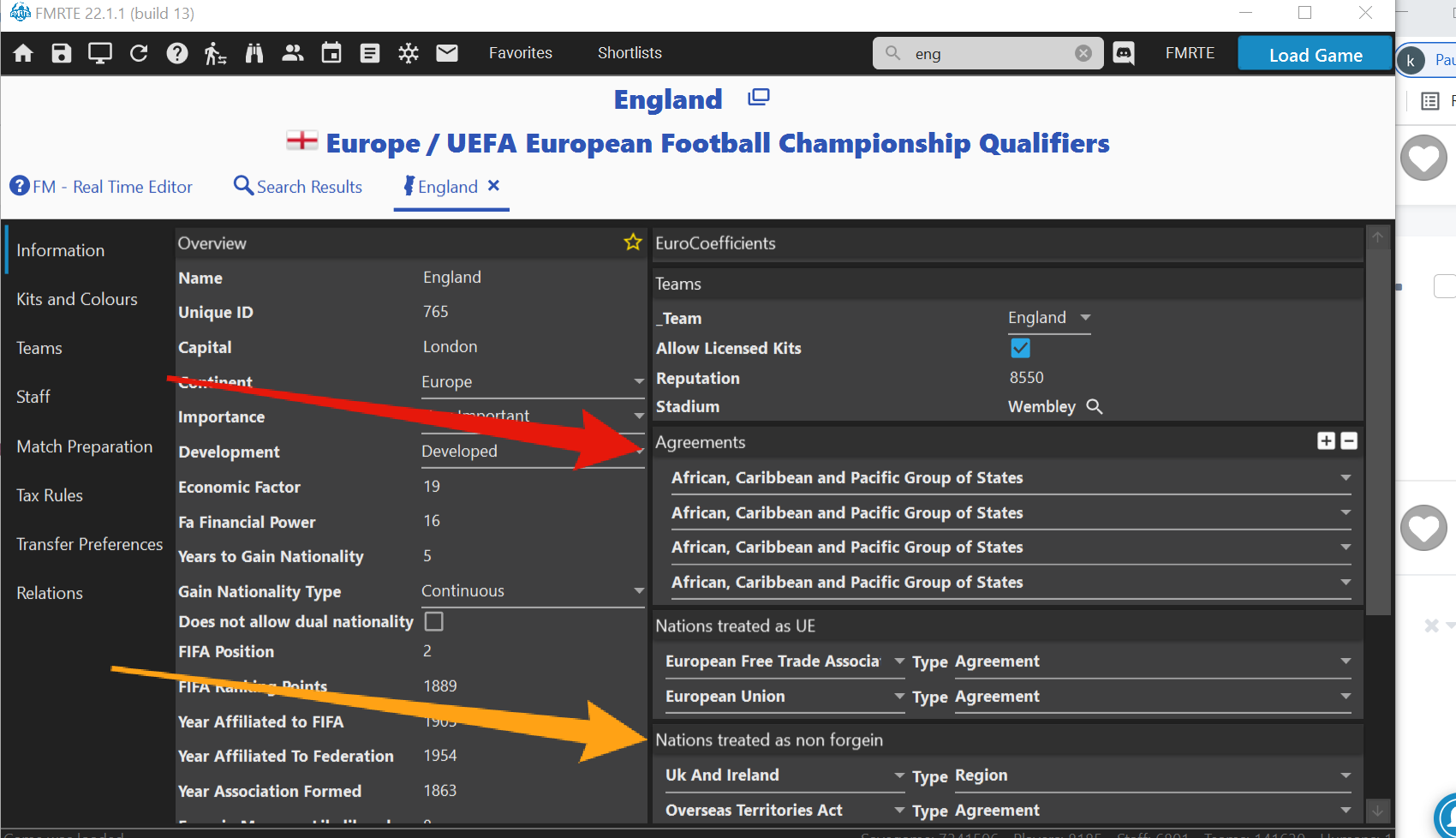
Task: Edit the Economic Factor value 19
Action: pos(432,487)
